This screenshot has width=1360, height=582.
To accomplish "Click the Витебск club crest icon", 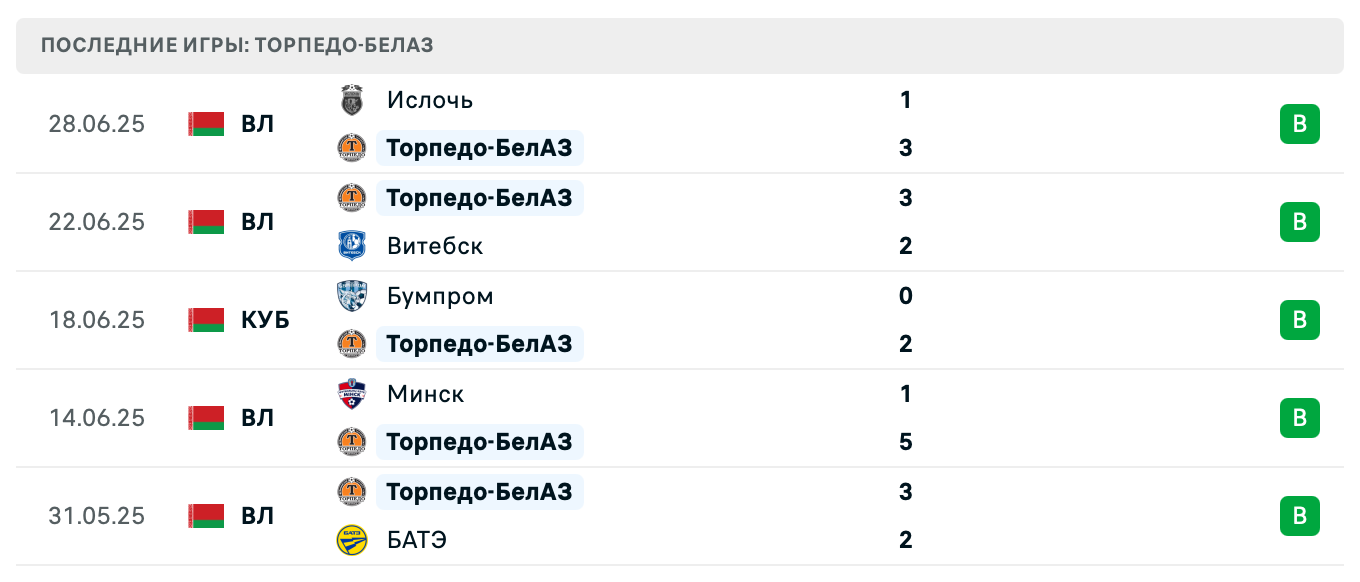I will tap(352, 246).
